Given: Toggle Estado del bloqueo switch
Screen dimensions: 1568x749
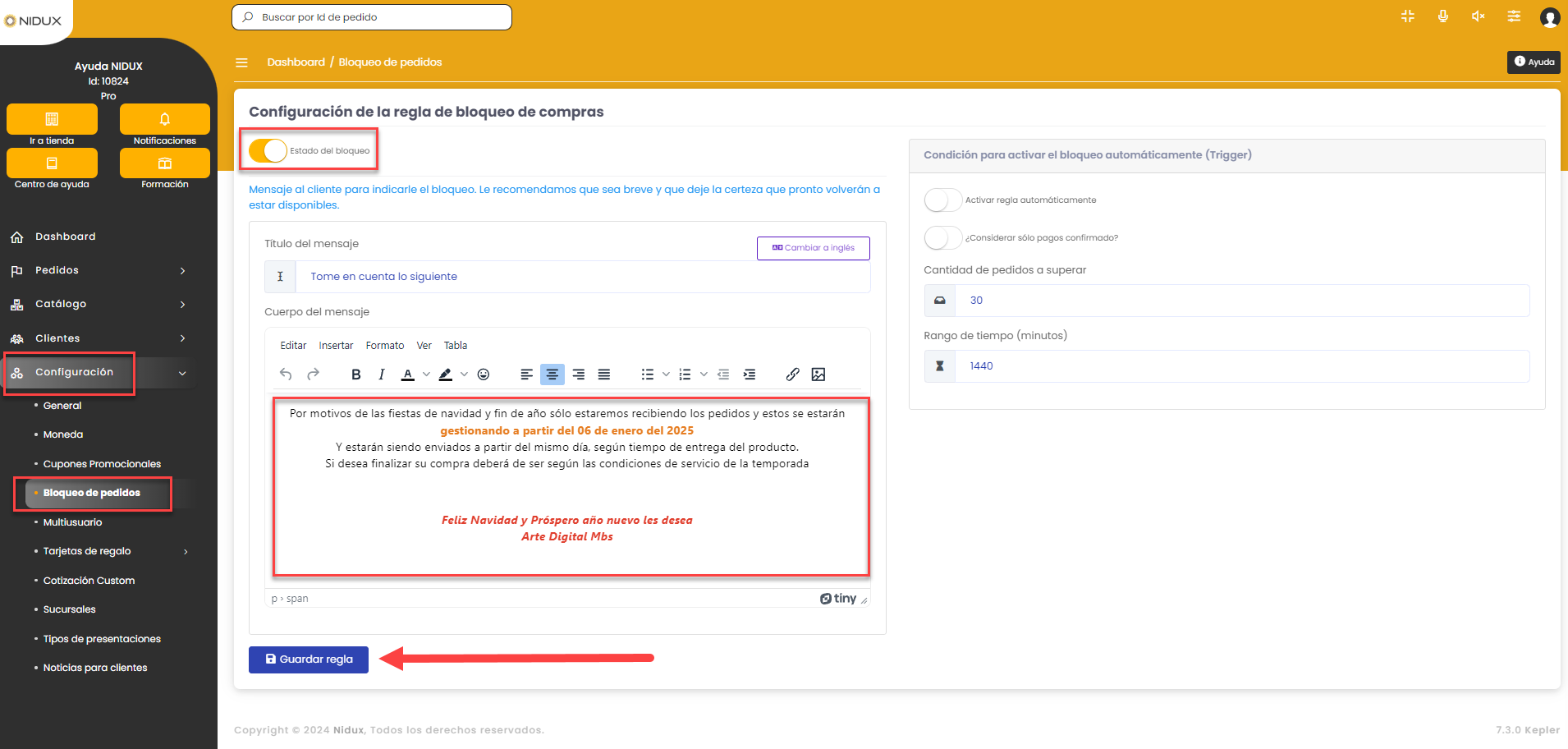Looking at the screenshot, I should [x=268, y=150].
